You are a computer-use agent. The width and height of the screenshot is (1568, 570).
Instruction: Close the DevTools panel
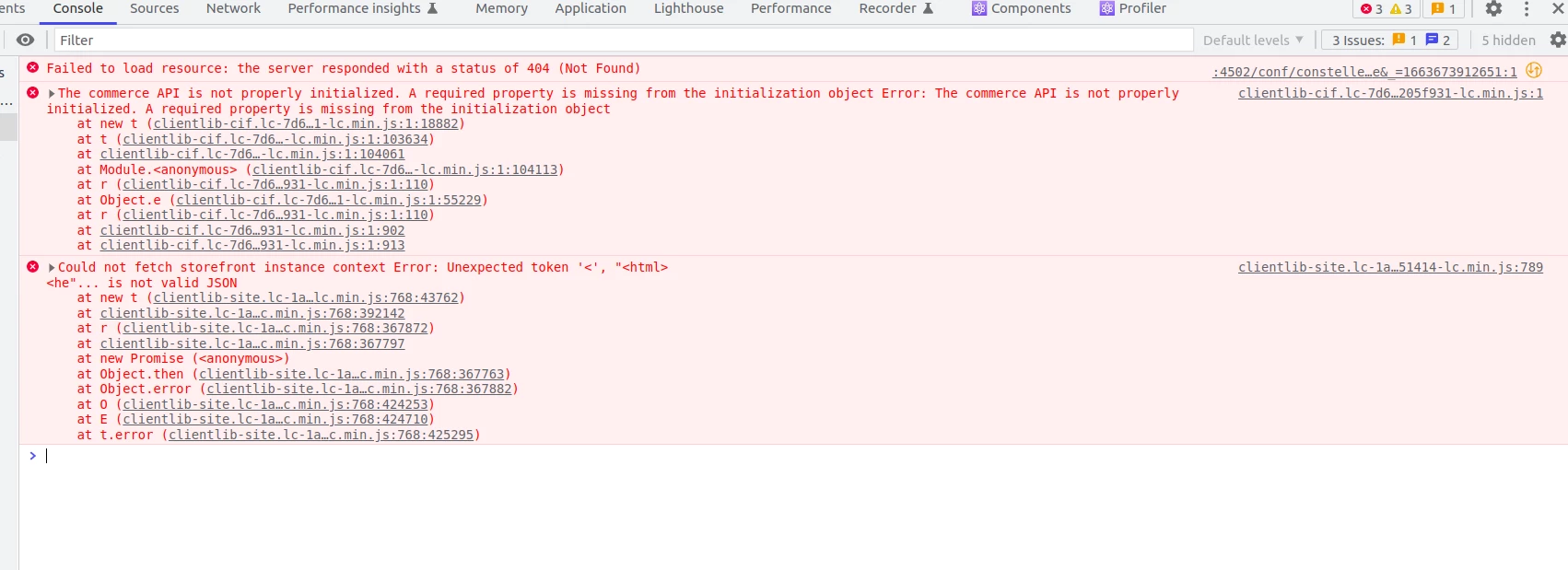(1558, 8)
